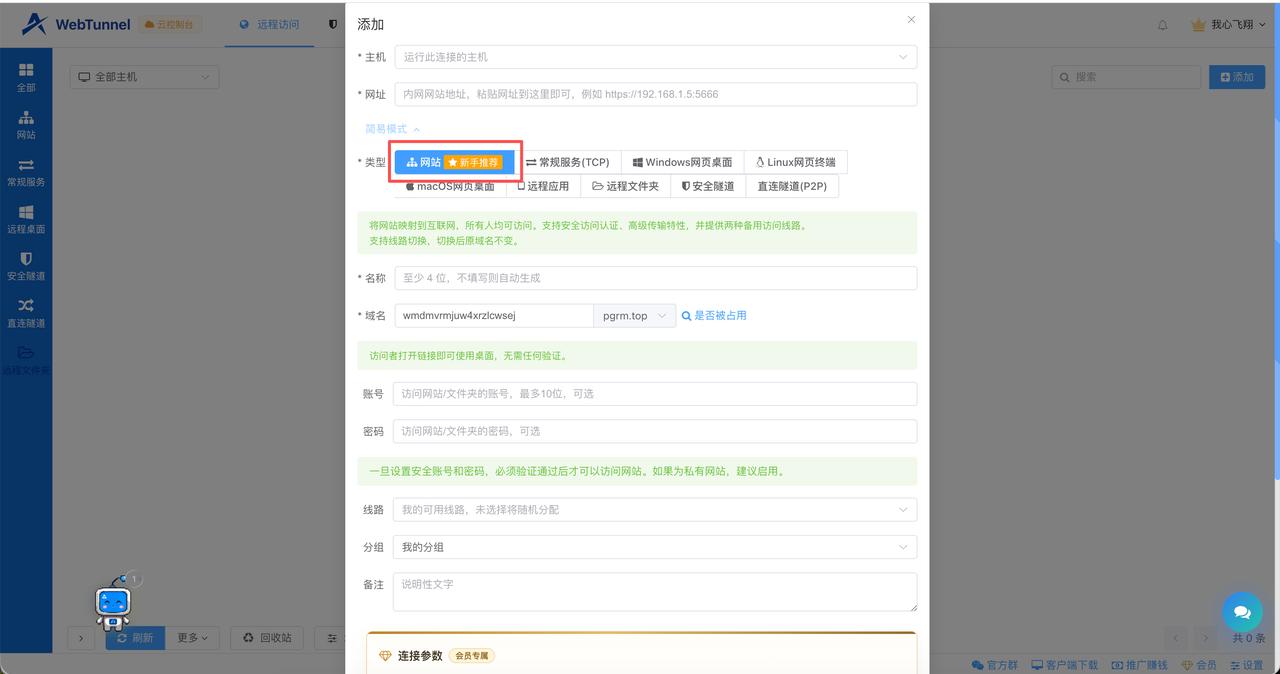Image resolution: width=1280 pixels, height=674 pixels.
Task: Click the 刷新 button
Action: click(x=135, y=638)
